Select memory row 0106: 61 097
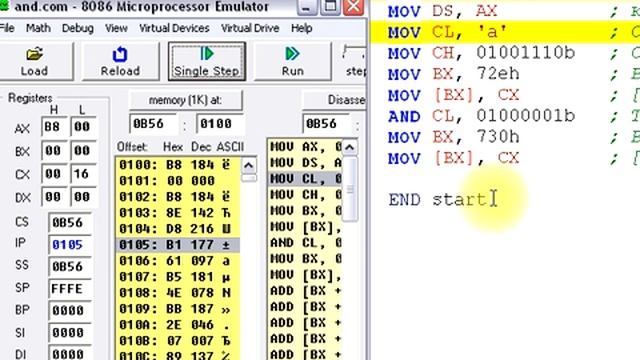This screenshot has width=640, height=360. [178, 261]
